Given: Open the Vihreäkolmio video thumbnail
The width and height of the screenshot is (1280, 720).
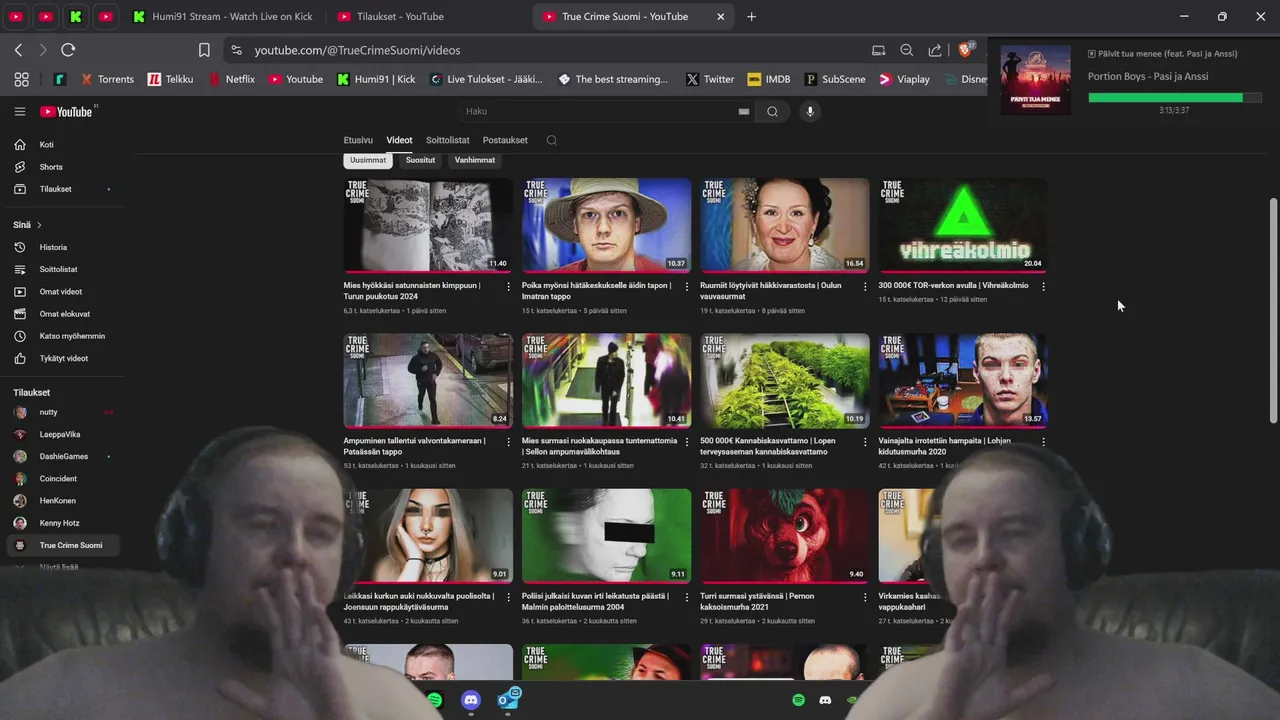Looking at the screenshot, I should [962, 225].
